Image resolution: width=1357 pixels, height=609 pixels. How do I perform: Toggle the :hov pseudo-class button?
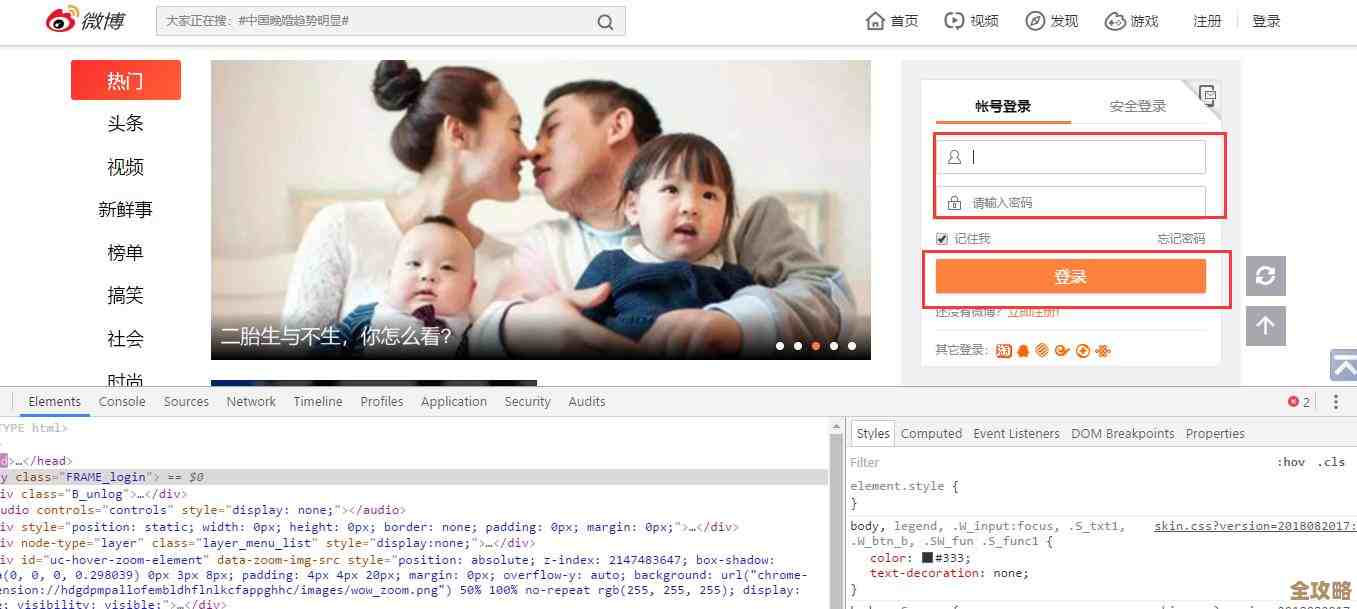(x=1292, y=461)
